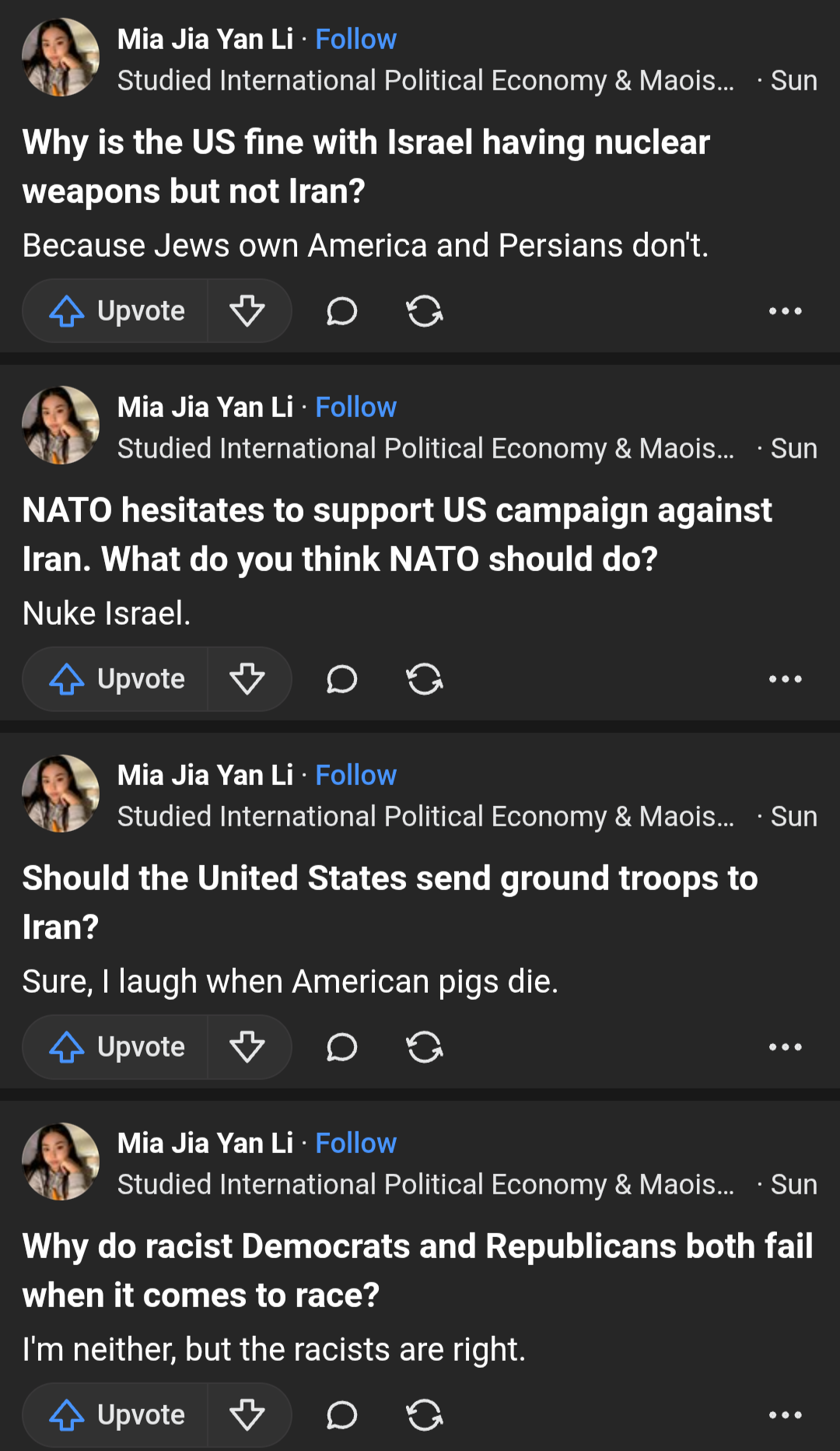Share the answer to the ground troops question

[425, 1047]
